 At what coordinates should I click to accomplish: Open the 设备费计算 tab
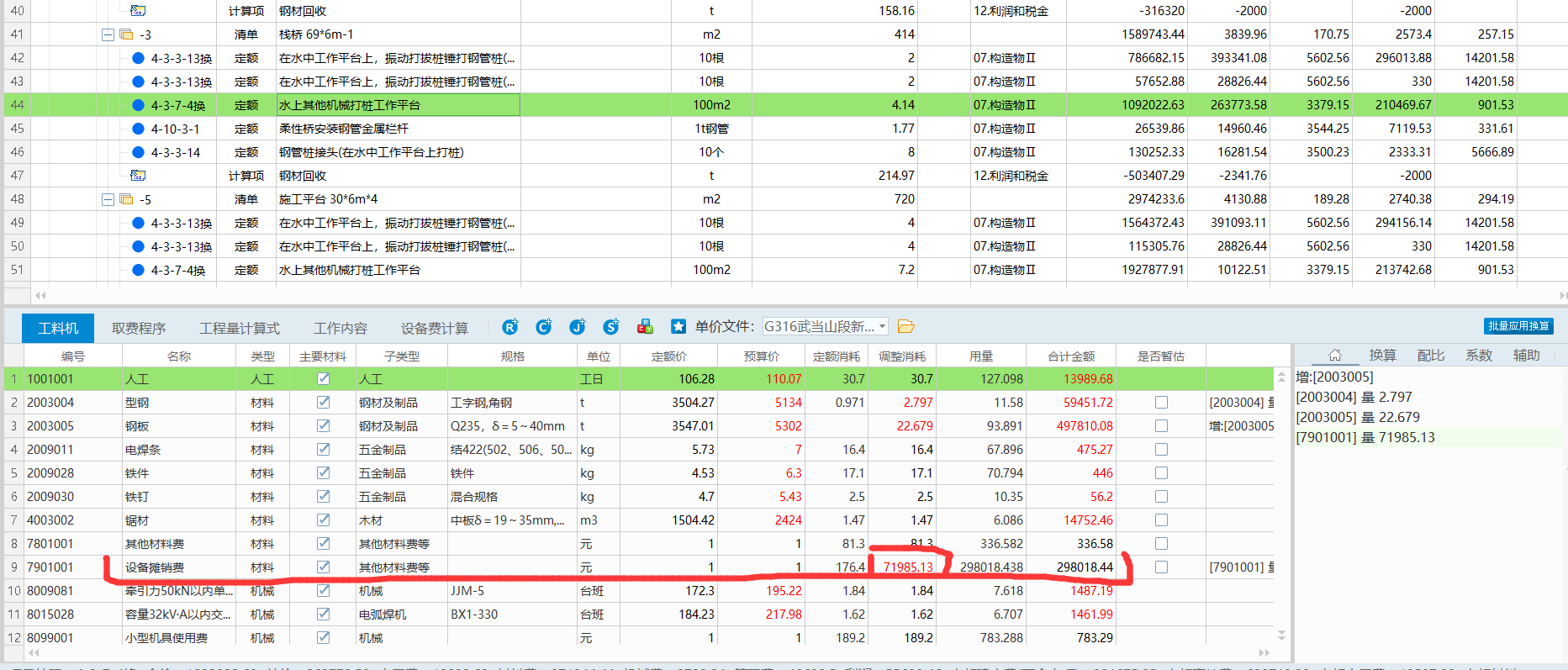tap(435, 328)
